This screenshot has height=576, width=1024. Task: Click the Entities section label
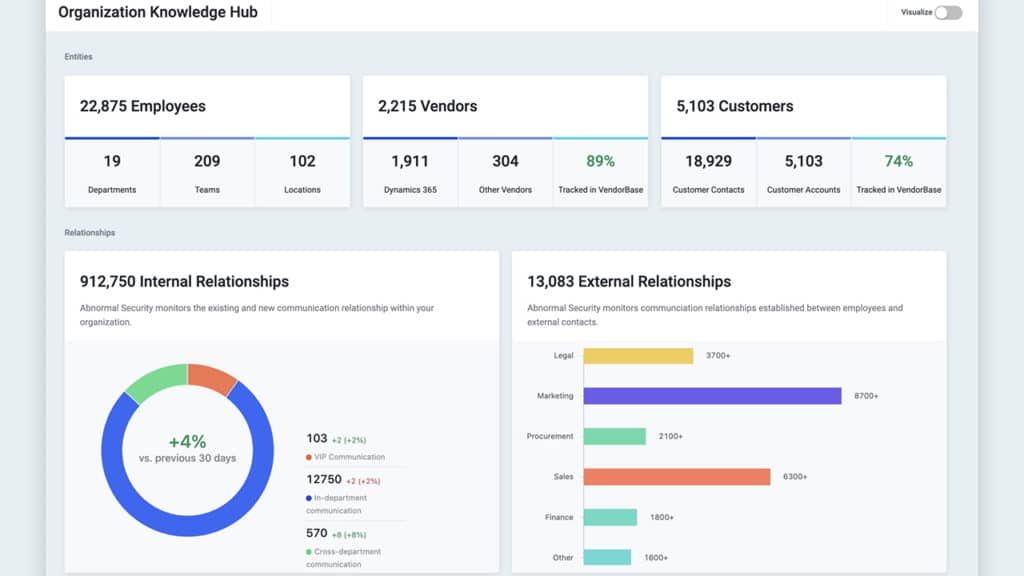(78, 57)
